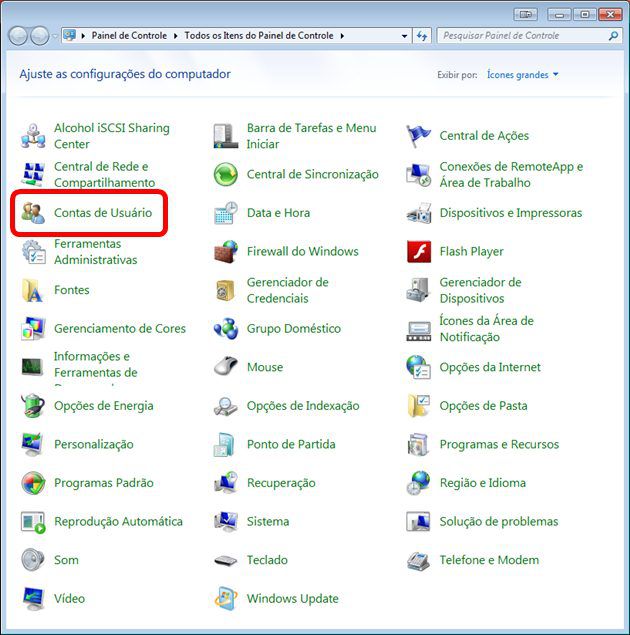Click the Mouse icon
630x635 pixels.
click(x=226, y=367)
